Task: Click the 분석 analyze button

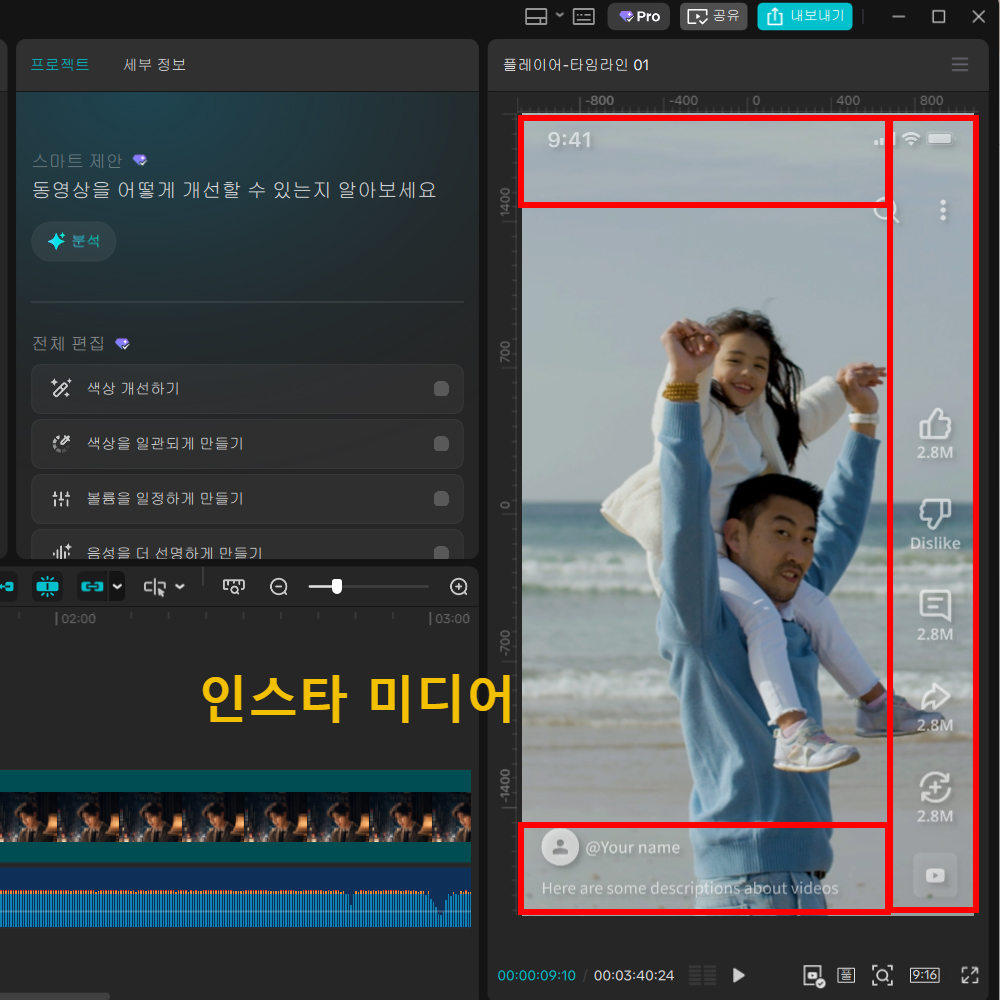Action: point(73,241)
